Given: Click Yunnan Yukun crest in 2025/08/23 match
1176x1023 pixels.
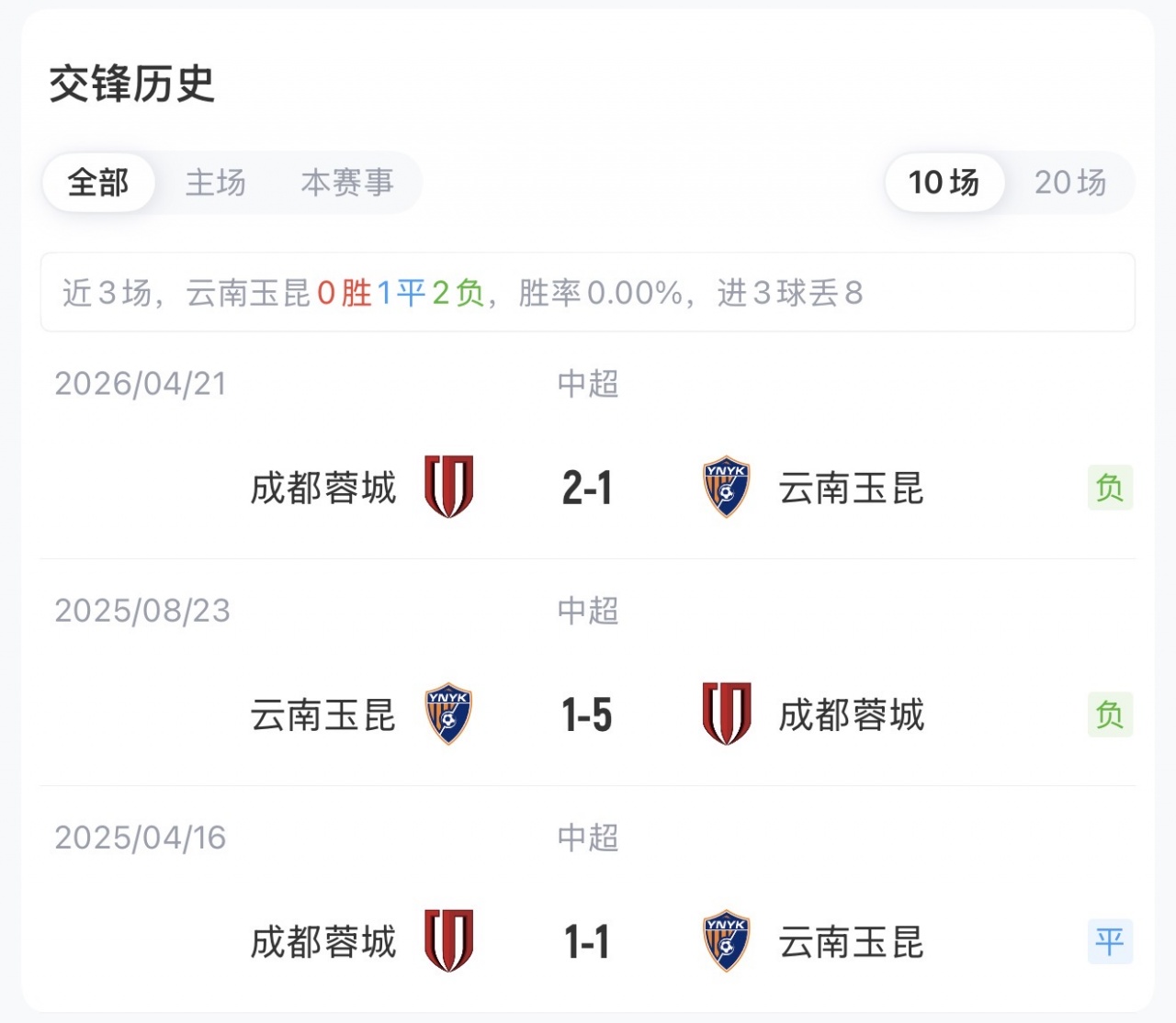Looking at the screenshot, I should click(x=448, y=714).
